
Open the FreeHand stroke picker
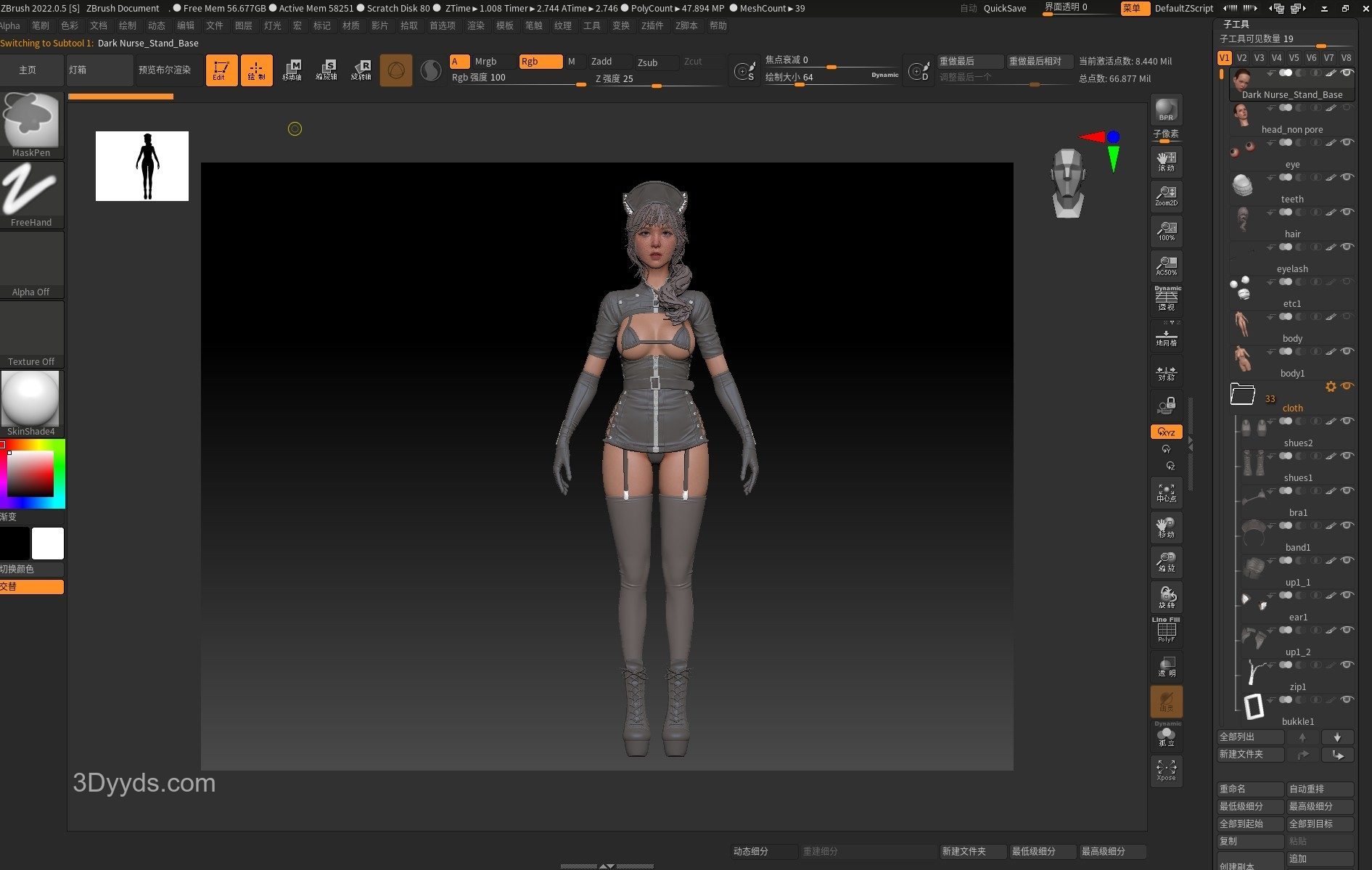click(x=31, y=192)
